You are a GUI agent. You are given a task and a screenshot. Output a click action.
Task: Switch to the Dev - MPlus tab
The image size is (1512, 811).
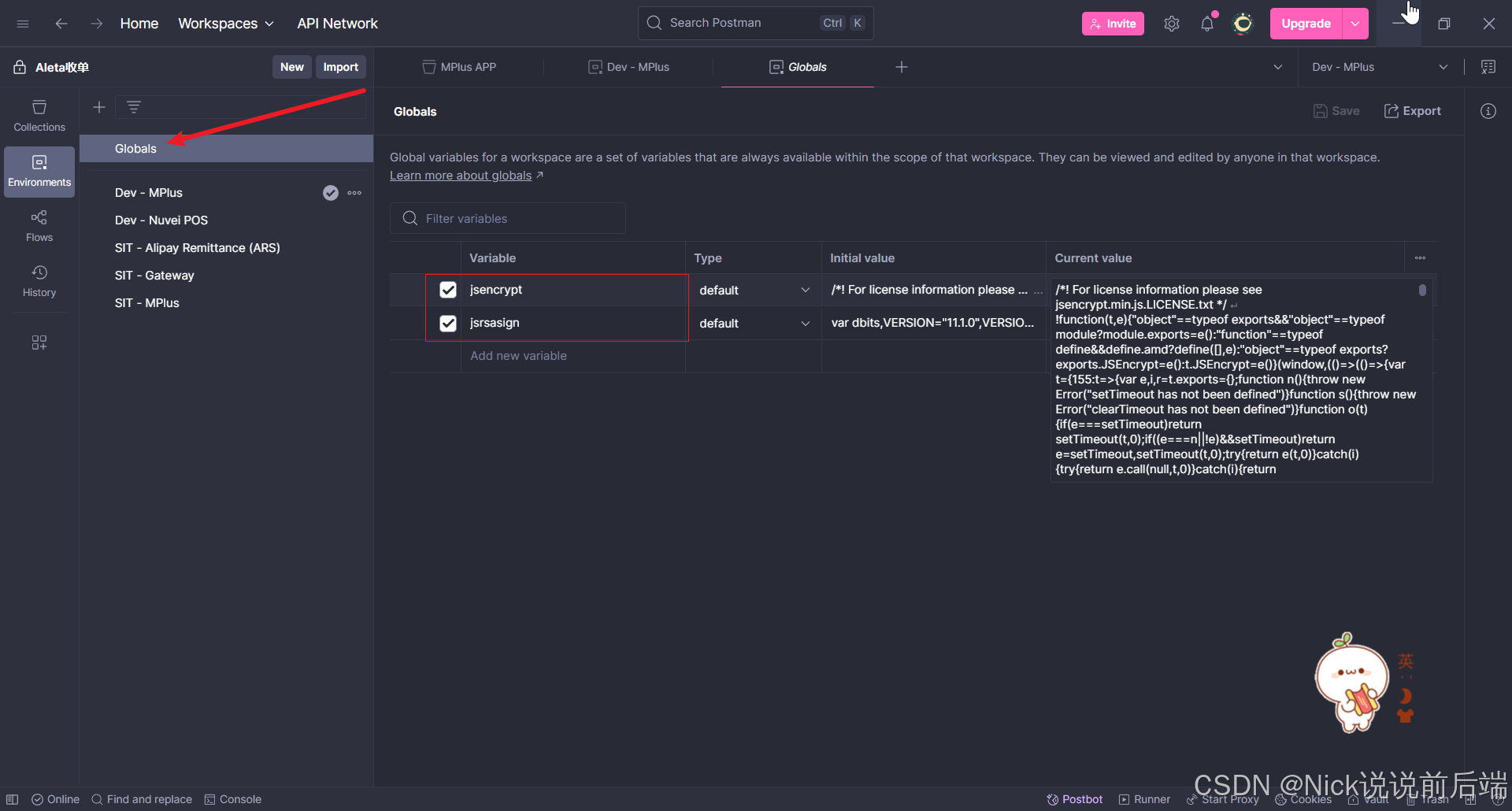click(x=629, y=67)
